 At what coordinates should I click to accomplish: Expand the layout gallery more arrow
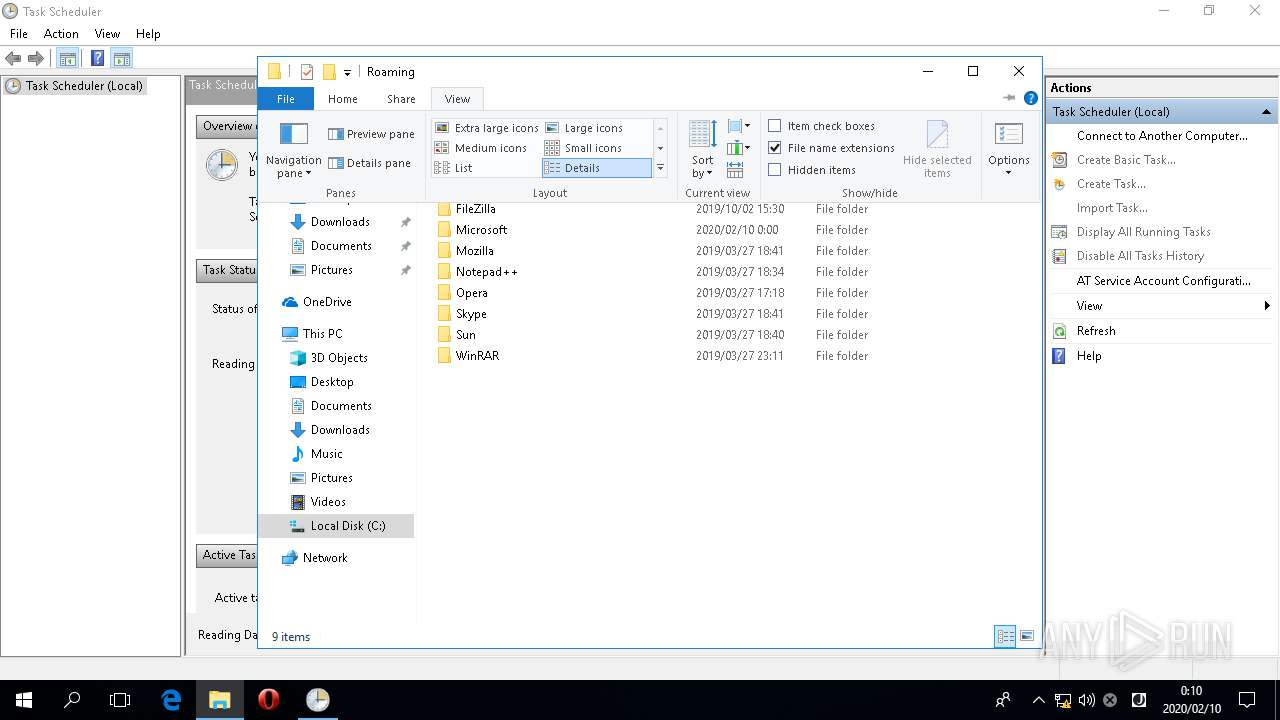[x=660, y=168]
